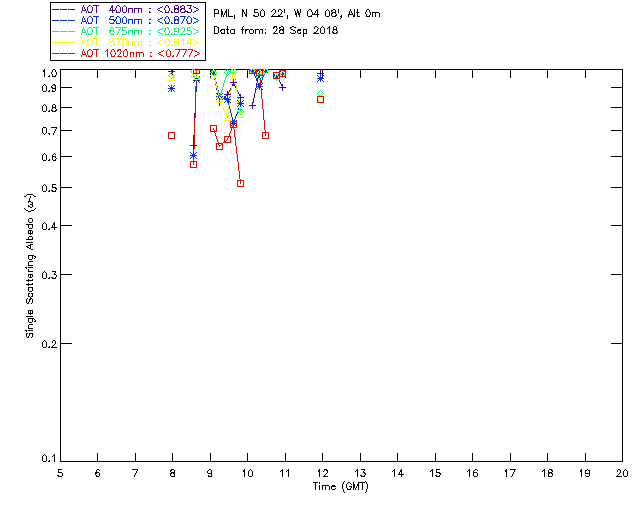
Task: Click the x-axis tick label 14
Action: [398, 473]
